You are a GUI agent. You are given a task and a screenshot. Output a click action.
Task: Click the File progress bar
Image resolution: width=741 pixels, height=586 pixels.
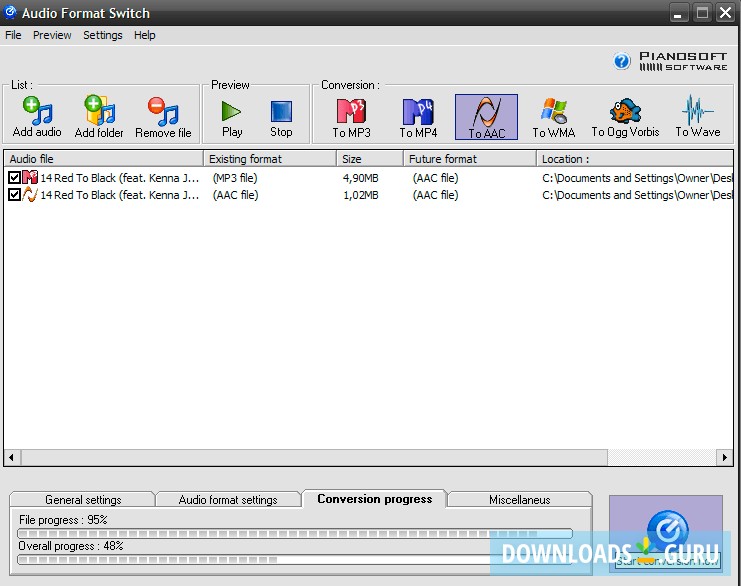[x=295, y=534]
